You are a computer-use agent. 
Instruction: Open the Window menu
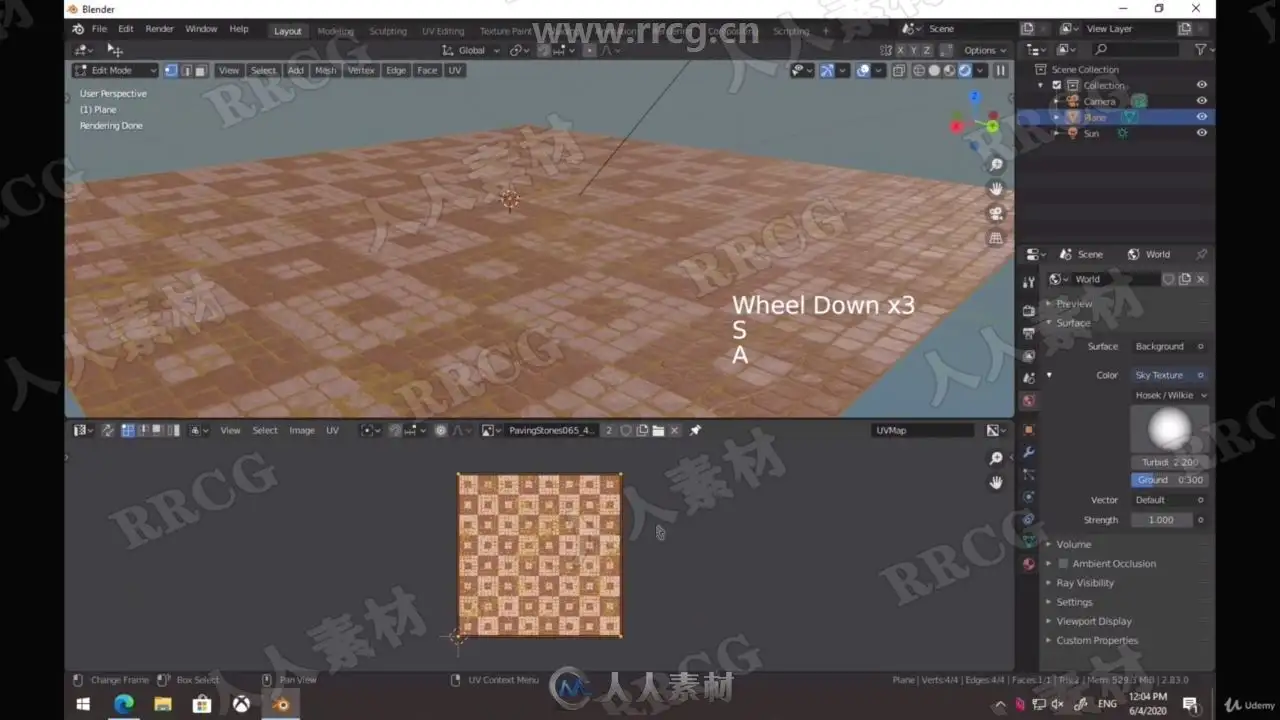tap(201, 29)
